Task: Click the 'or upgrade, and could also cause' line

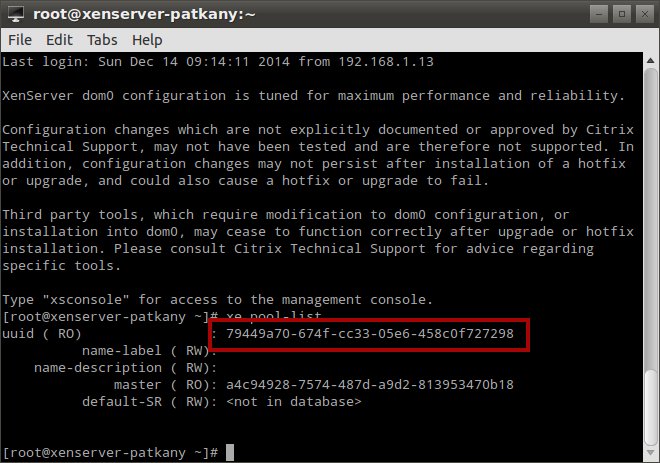Action: (x=245, y=181)
